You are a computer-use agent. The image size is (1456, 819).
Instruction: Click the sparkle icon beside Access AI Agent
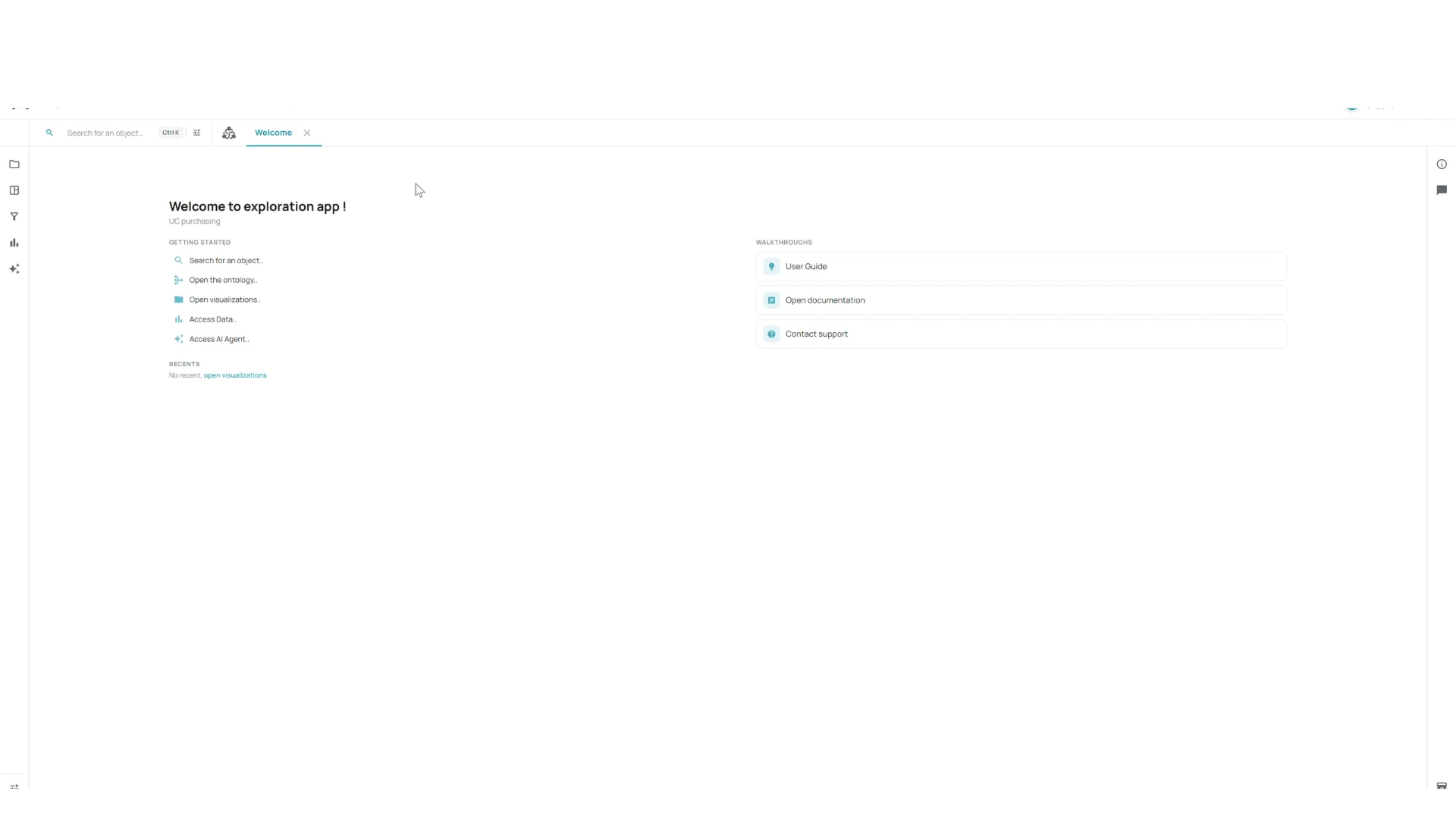pyautogui.click(x=179, y=339)
